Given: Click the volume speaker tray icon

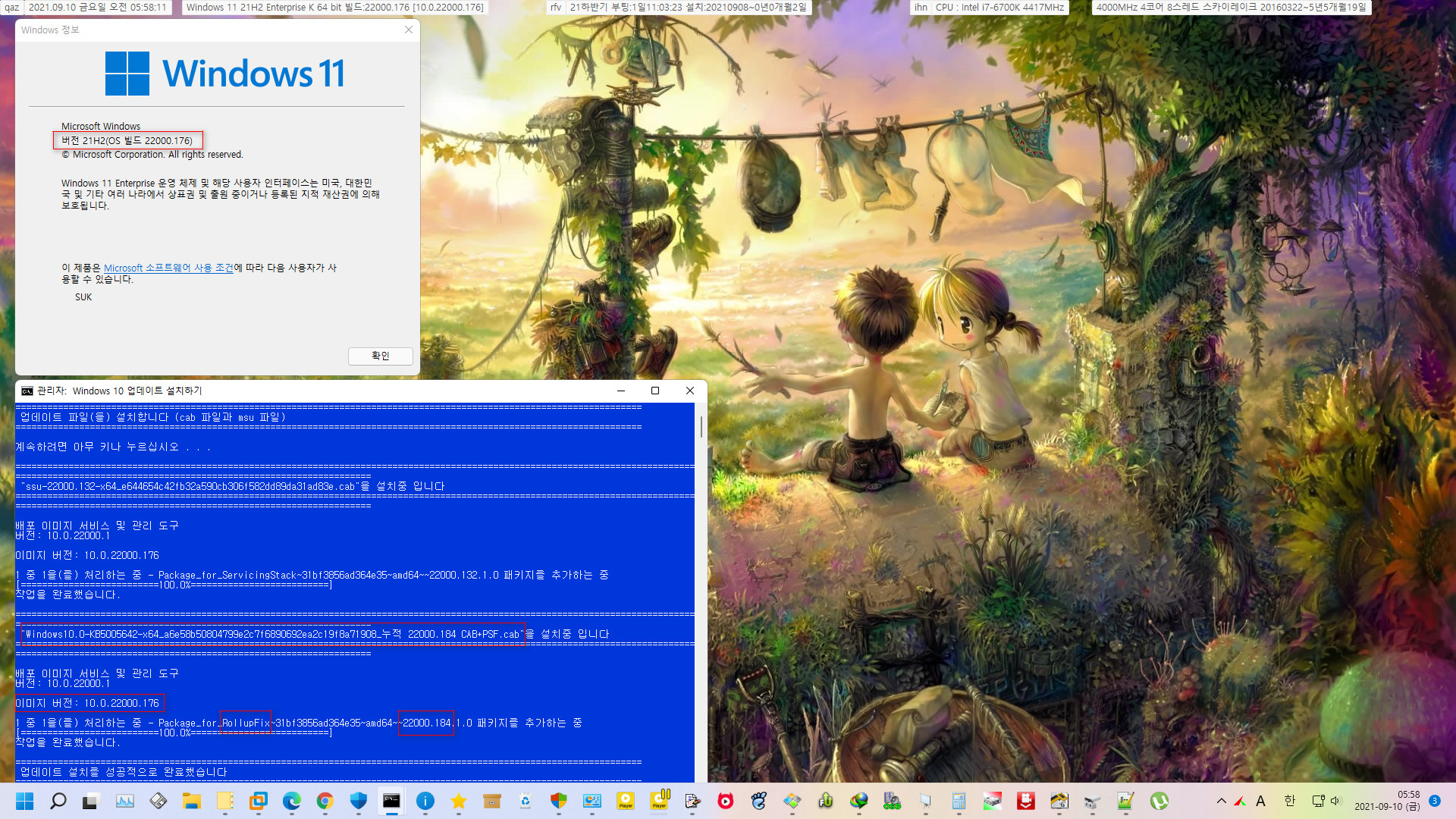Looking at the screenshot, I should coord(1335,801).
